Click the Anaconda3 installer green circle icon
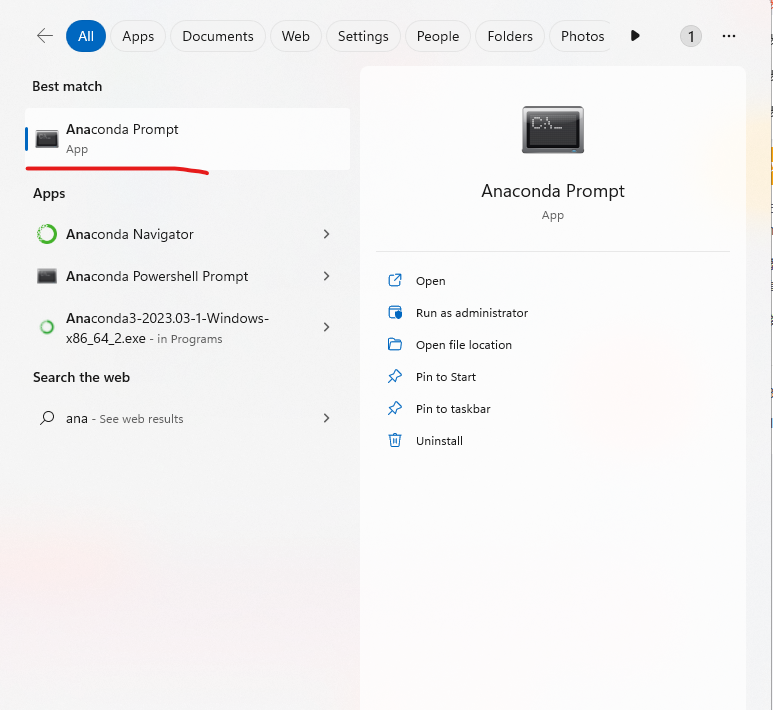The width and height of the screenshot is (773, 710). (x=47, y=327)
